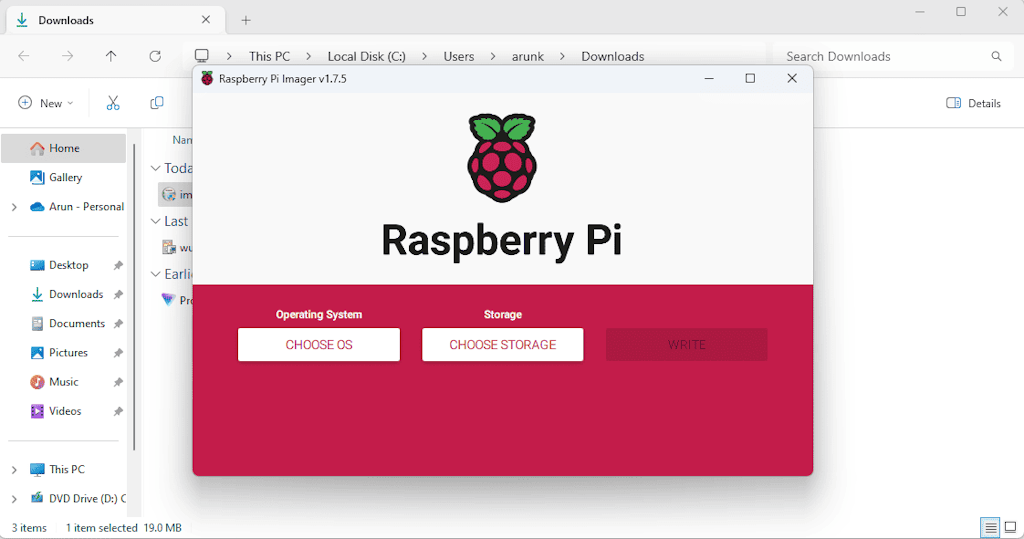Collapse the Last week file group
Viewport: 1024px width, 539px height.
tap(155, 221)
